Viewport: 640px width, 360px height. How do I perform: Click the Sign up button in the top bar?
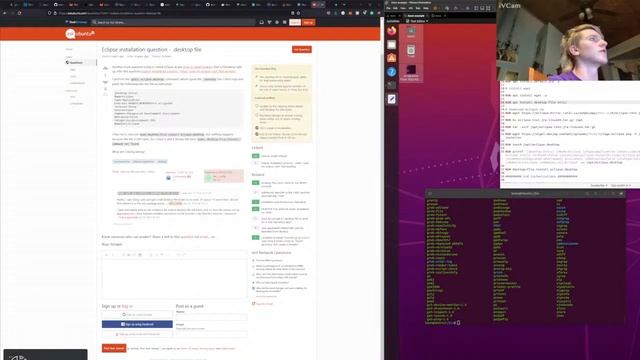(309, 22)
